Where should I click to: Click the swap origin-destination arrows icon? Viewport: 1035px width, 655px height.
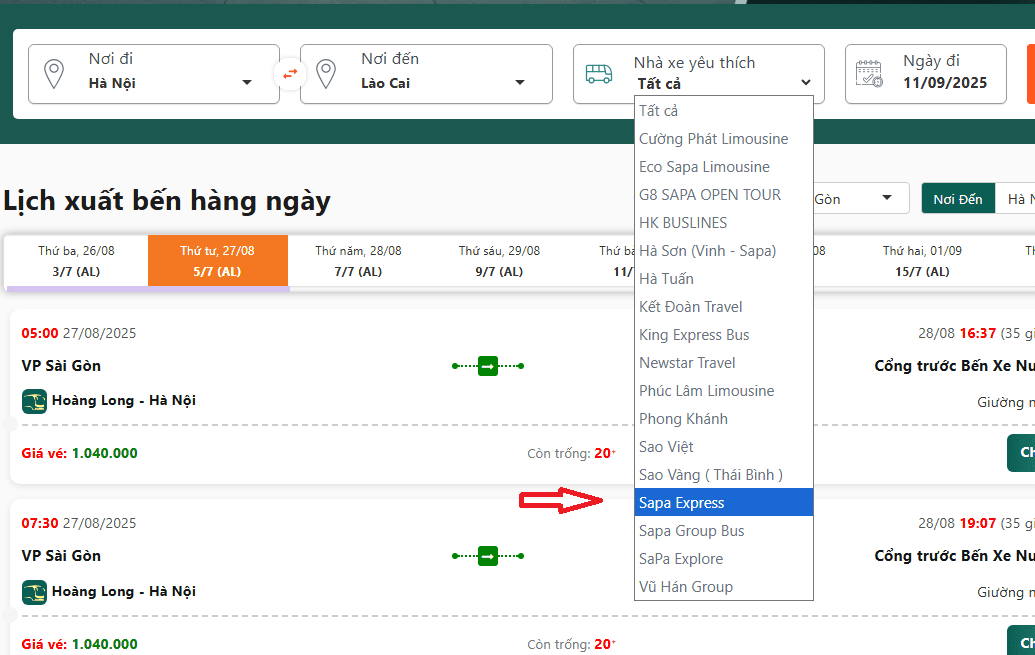[x=290, y=74]
